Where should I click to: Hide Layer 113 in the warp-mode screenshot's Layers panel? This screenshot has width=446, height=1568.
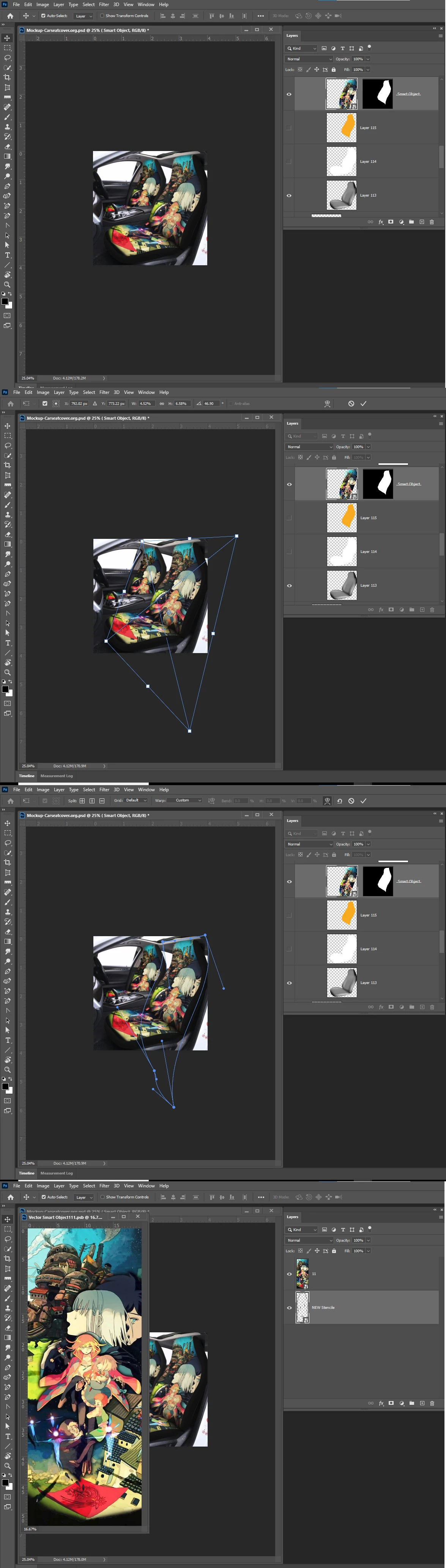coord(289,982)
